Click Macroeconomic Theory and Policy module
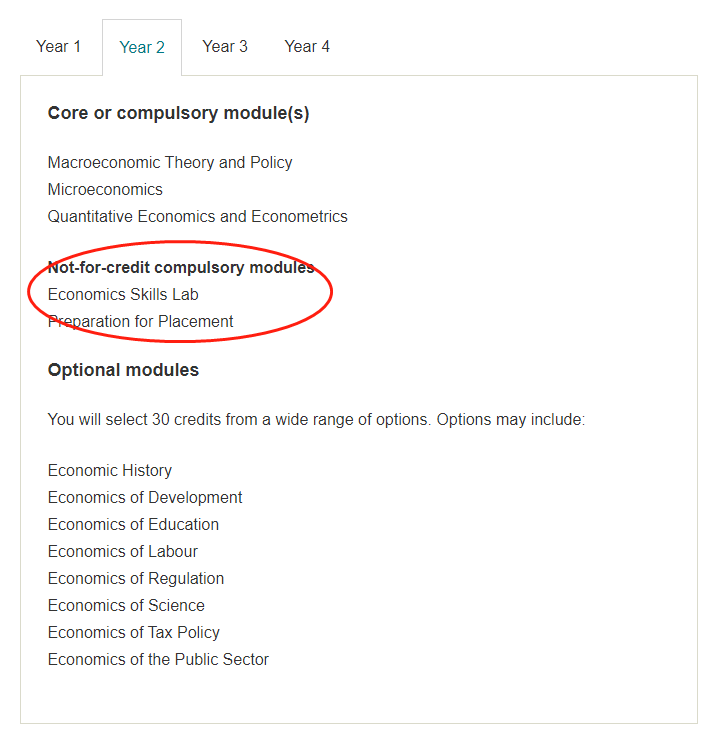The width and height of the screenshot is (708, 740). pos(170,162)
